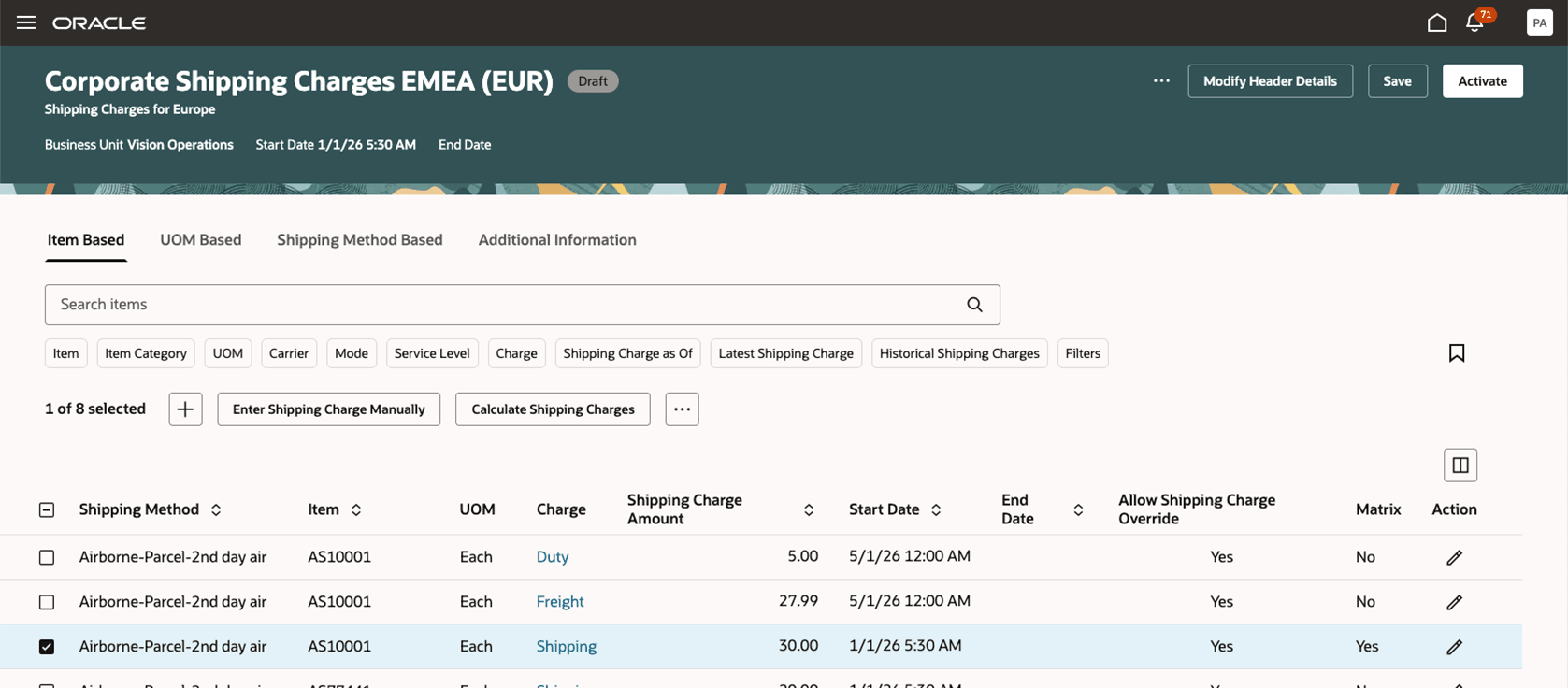Screen dimensions: 1568x688
Task: Go to the home icon
Action: pos(1437,22)
